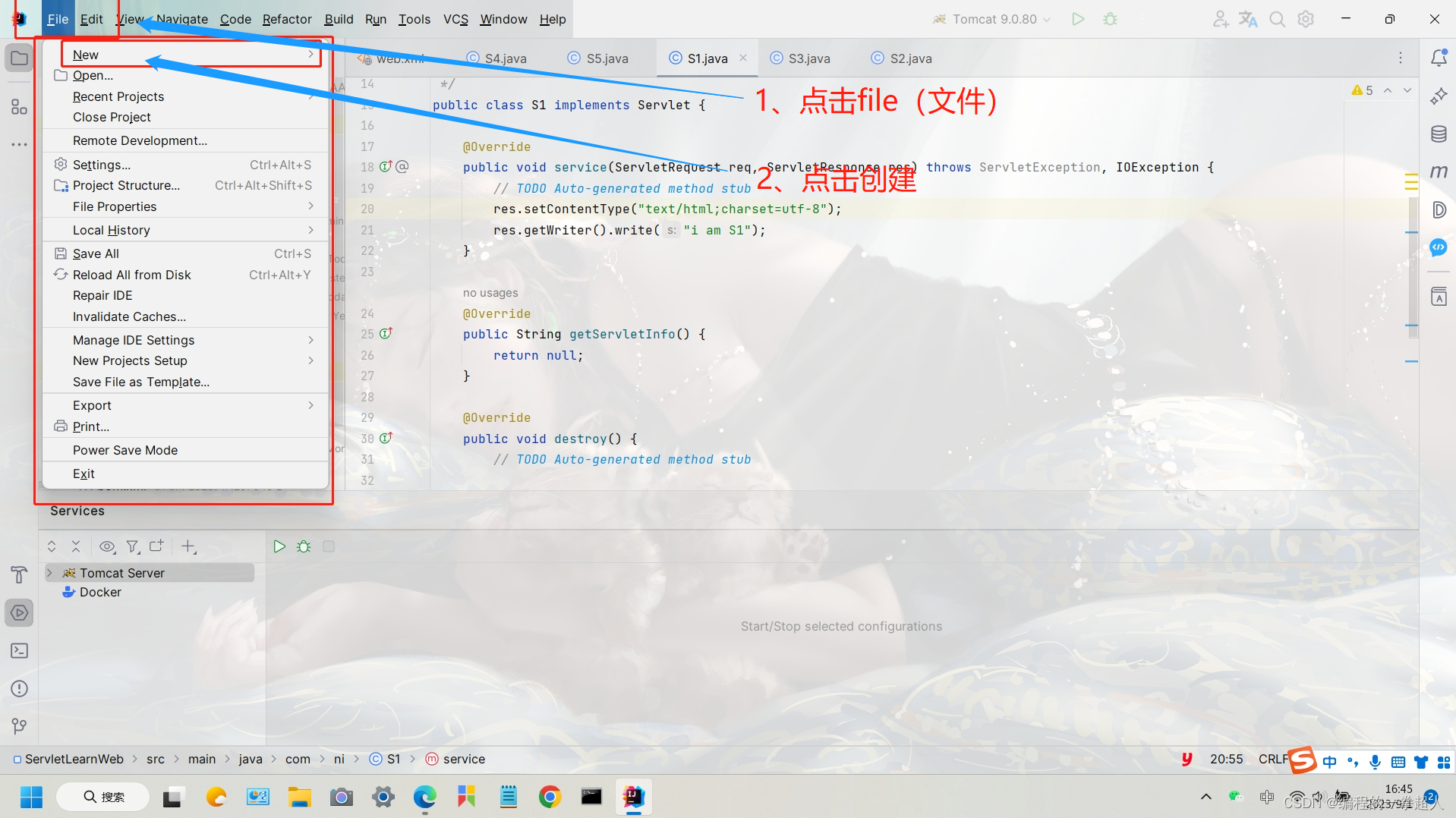Click the Debug bug icon in toolbar

[x=1110, y=19]
